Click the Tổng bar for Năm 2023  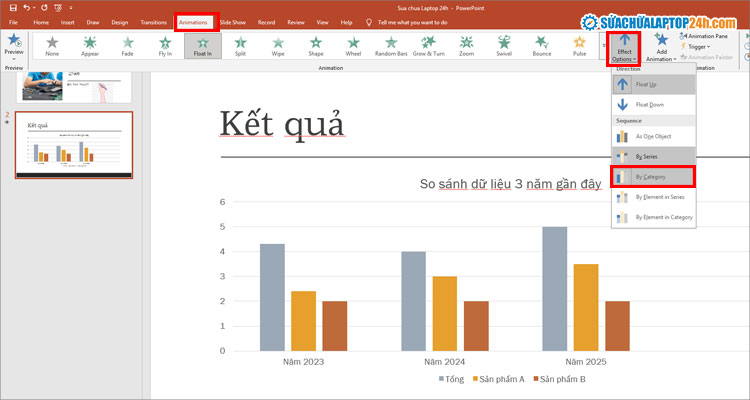point(272,297)
